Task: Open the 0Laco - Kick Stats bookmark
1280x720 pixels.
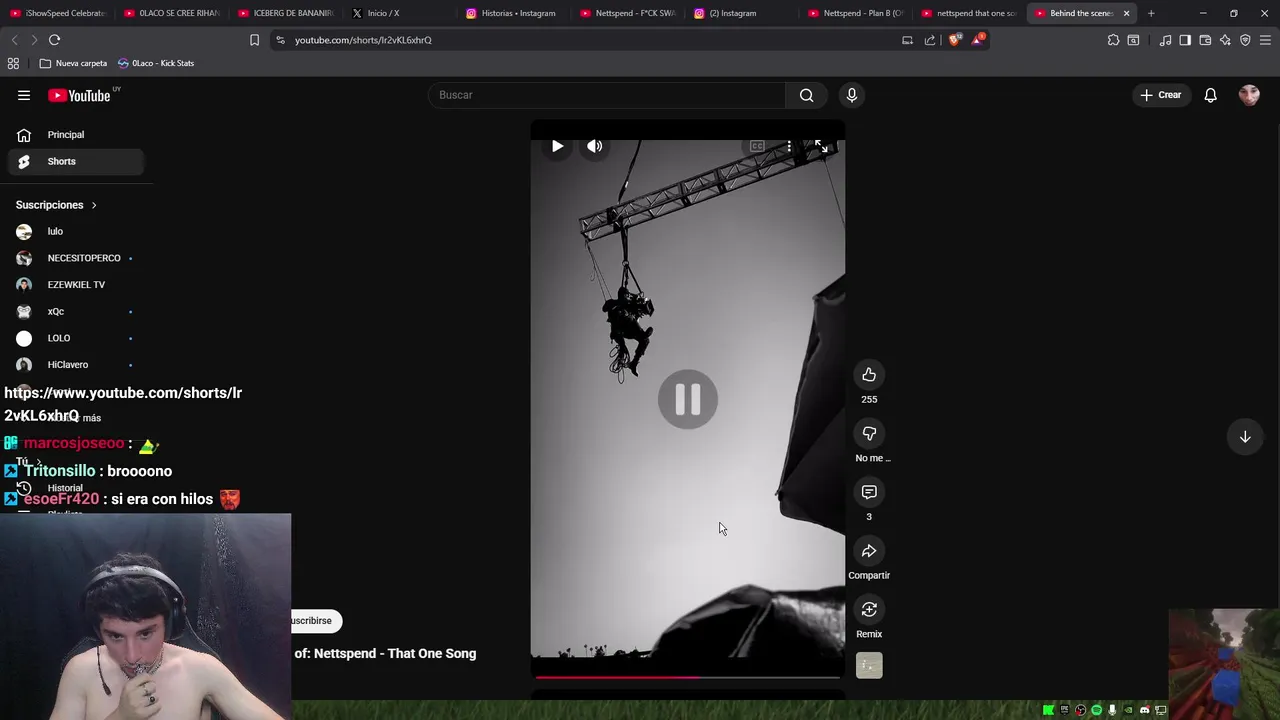Action: point(156,63)
